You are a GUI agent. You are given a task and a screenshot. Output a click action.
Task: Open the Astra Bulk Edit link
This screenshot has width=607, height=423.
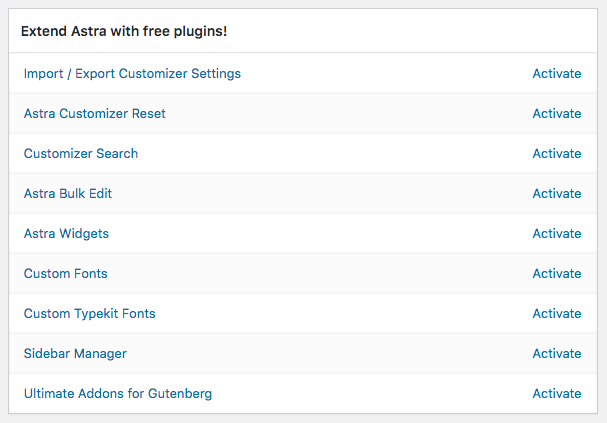[x=68, y=194]
